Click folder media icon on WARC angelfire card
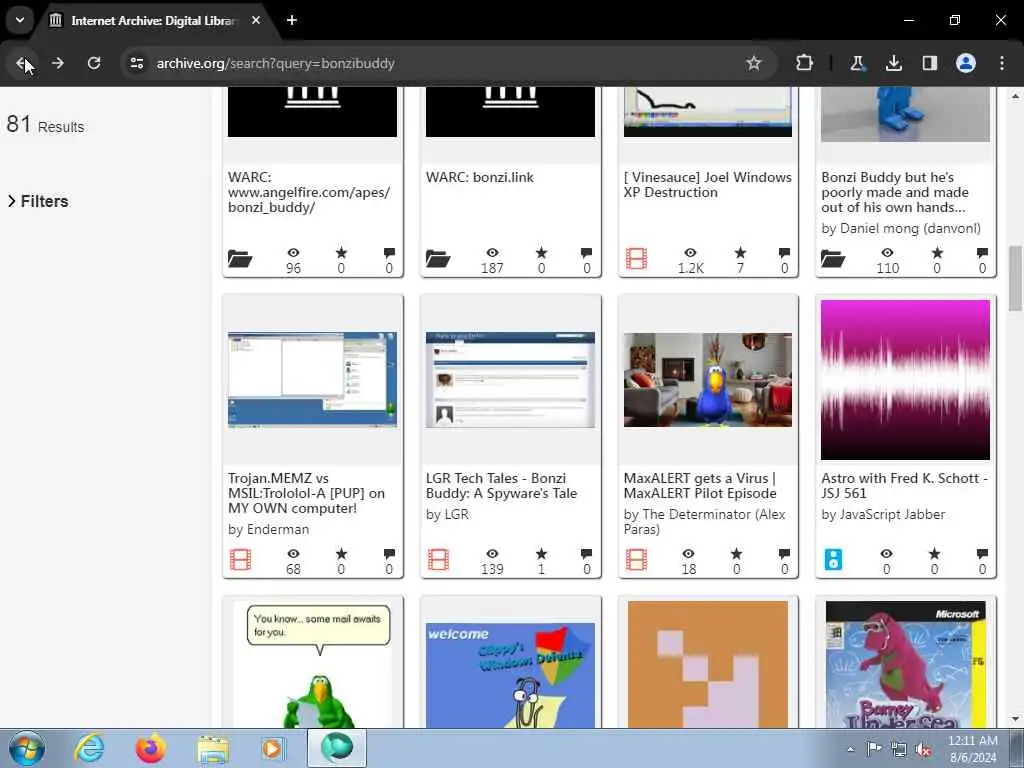Viewport: 1024px width, 768px height. (x=240, y=259)
